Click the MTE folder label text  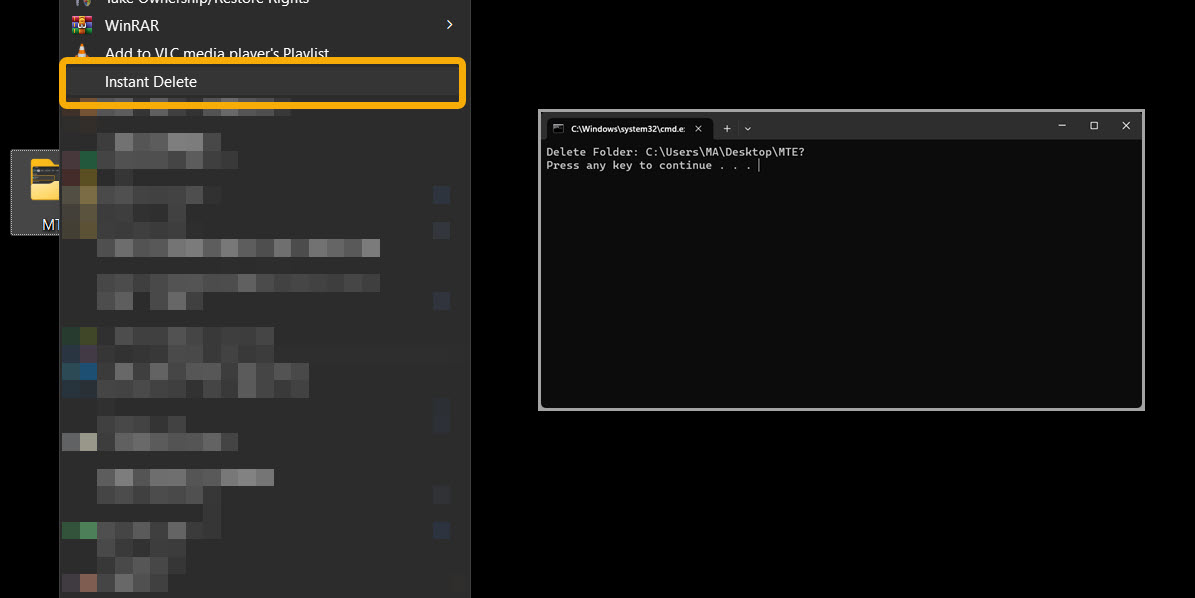click(48, 225)
